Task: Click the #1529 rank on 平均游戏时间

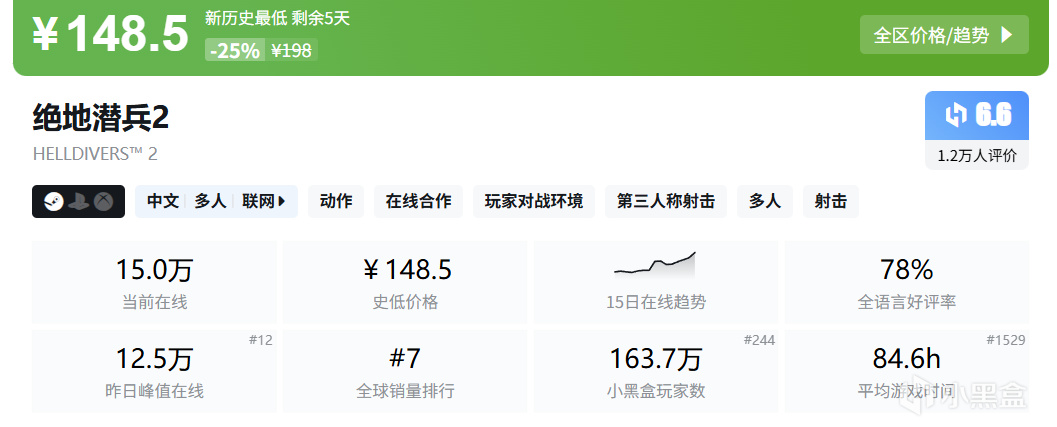Action: tap(1006, 340)
